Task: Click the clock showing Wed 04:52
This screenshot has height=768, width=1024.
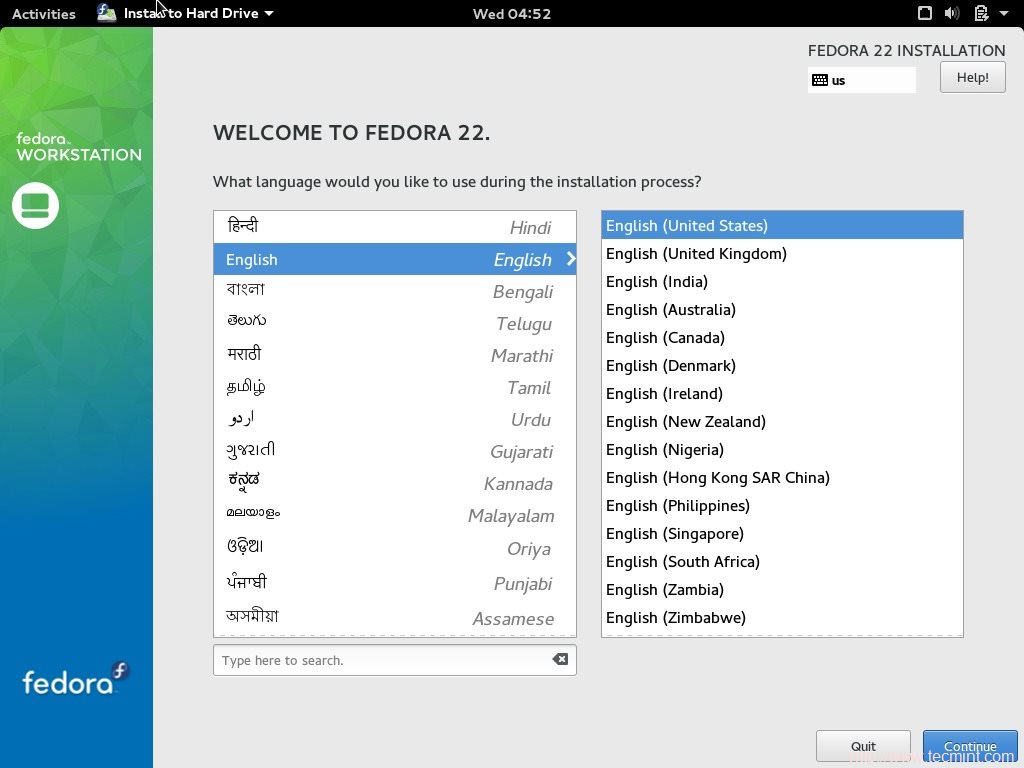Action: 512,13
